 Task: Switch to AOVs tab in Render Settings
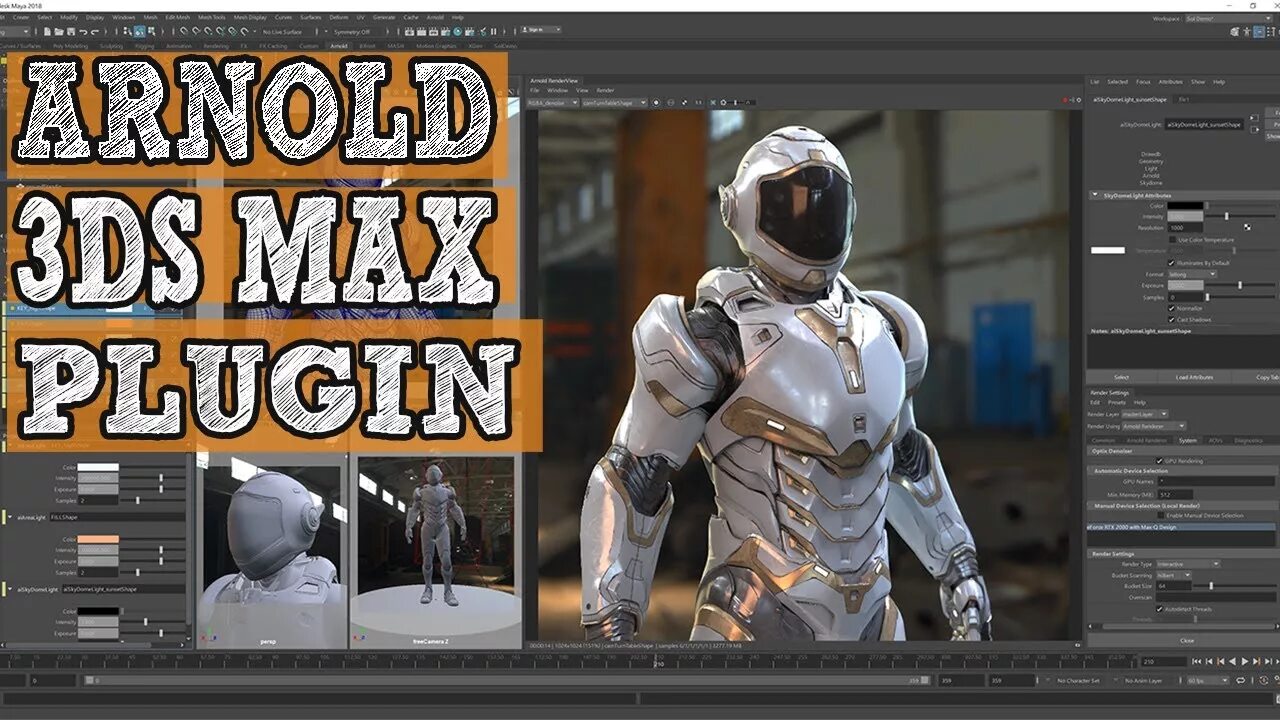[1216, 441]
